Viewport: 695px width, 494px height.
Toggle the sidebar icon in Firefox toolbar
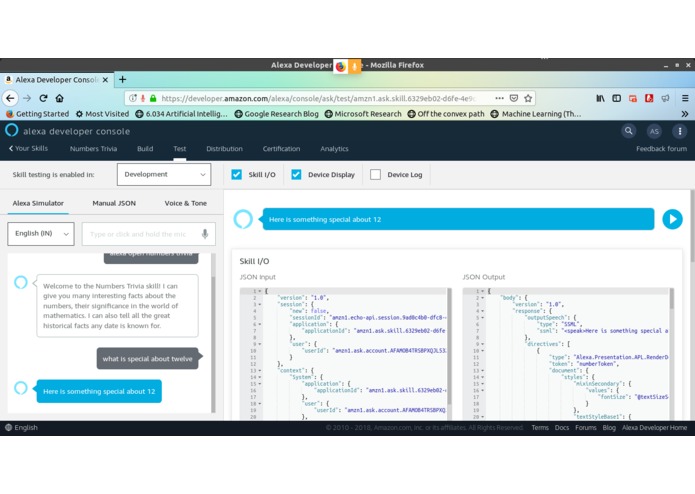617,98
